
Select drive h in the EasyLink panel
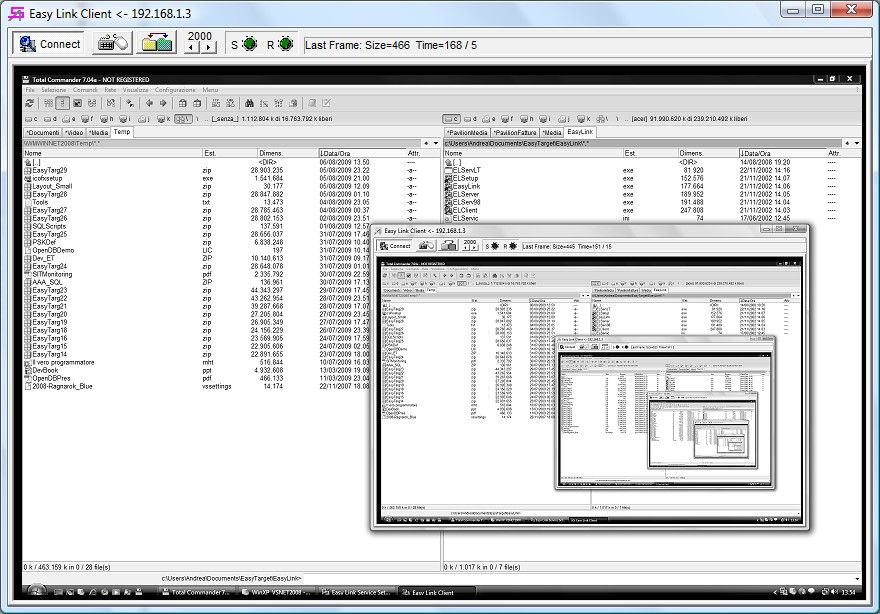coord(526,119)
